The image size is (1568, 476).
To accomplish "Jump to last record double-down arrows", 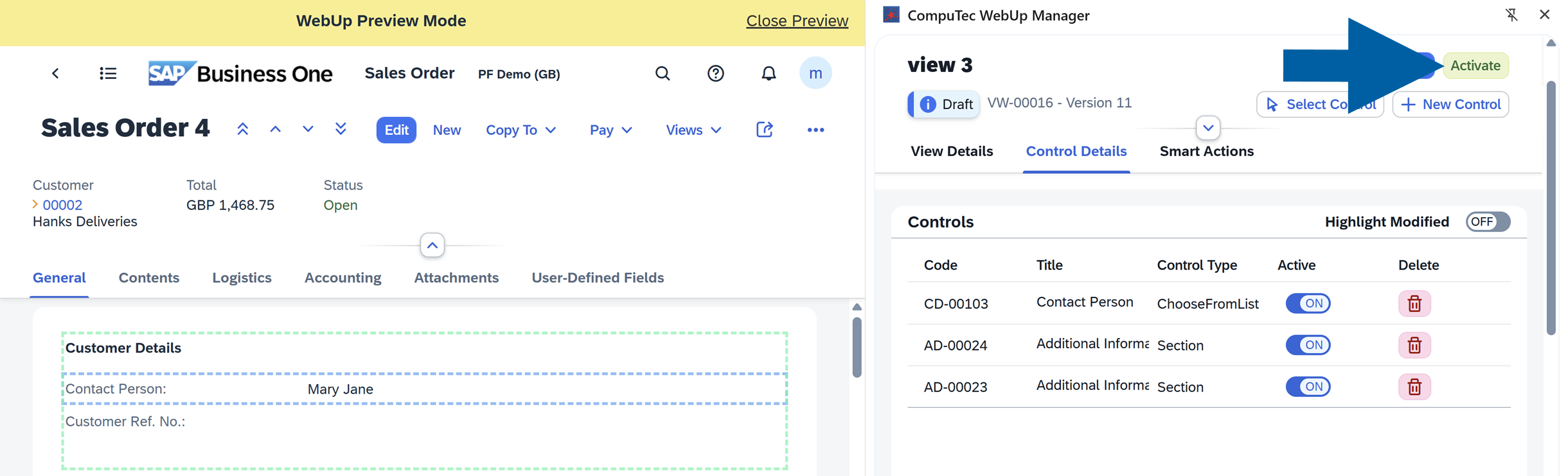I will tap(341, 129).
